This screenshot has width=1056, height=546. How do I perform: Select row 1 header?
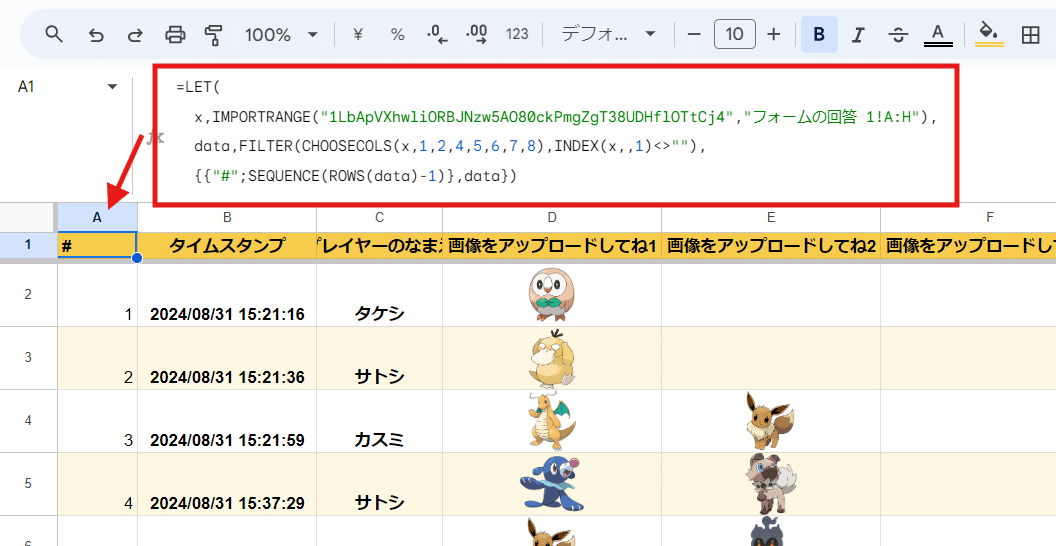(x=28, y=245)
